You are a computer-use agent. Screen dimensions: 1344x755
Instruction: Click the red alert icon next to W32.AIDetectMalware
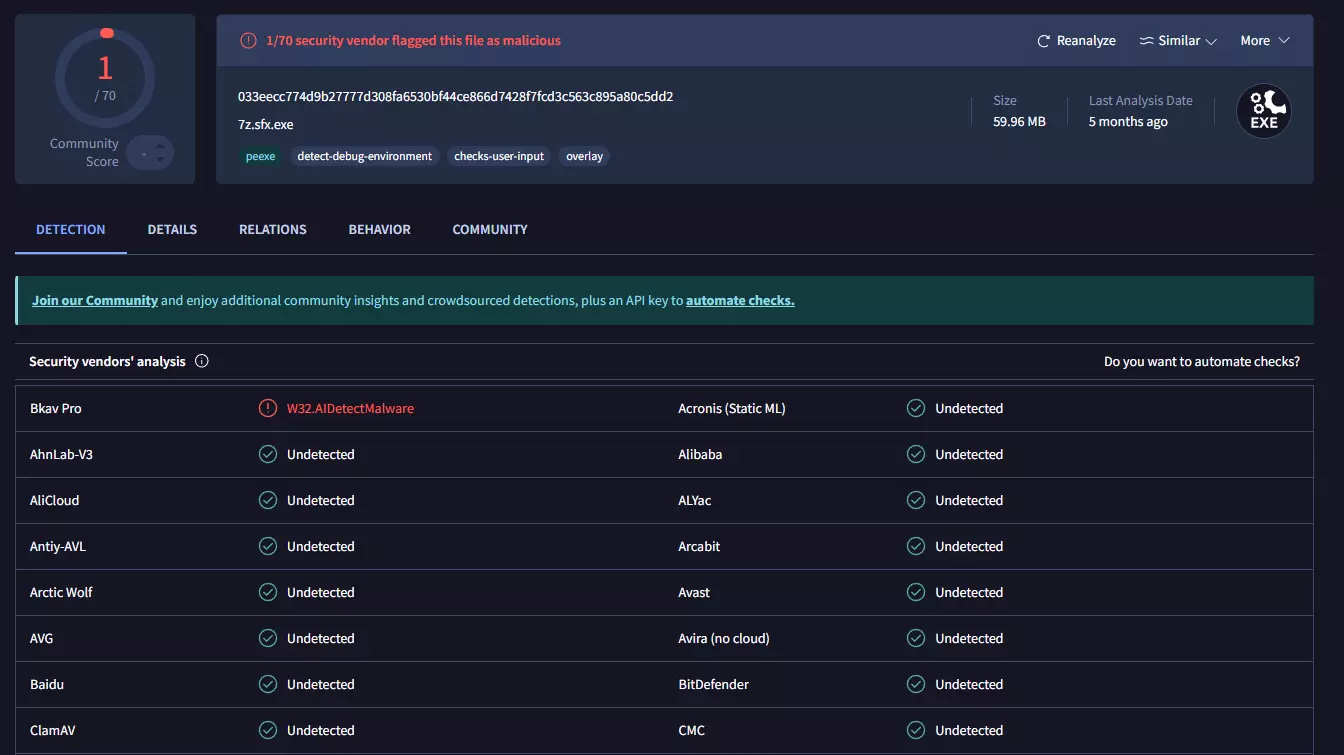[267, 408]
